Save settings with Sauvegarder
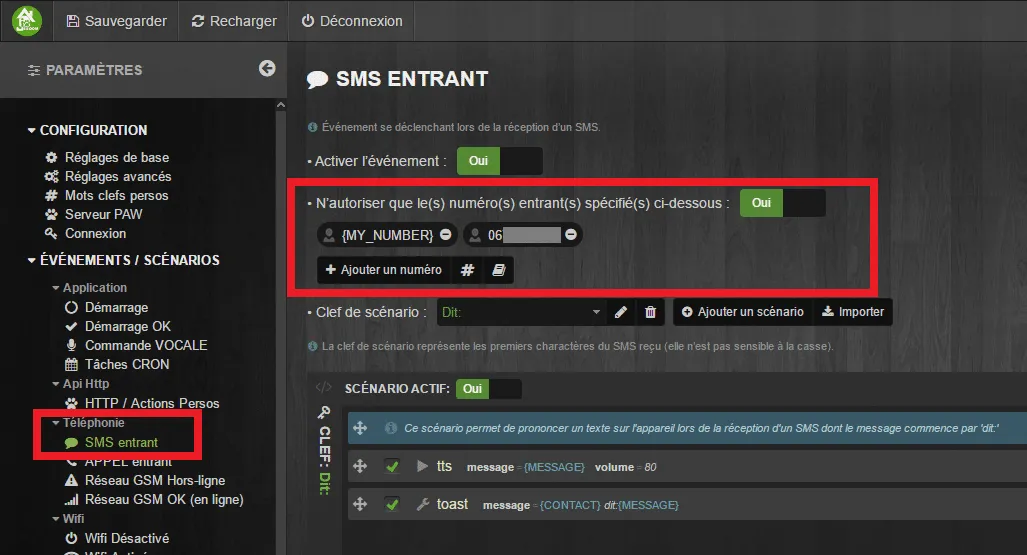The height and width of the screenshot is (555, 1027). pos(117,21)
